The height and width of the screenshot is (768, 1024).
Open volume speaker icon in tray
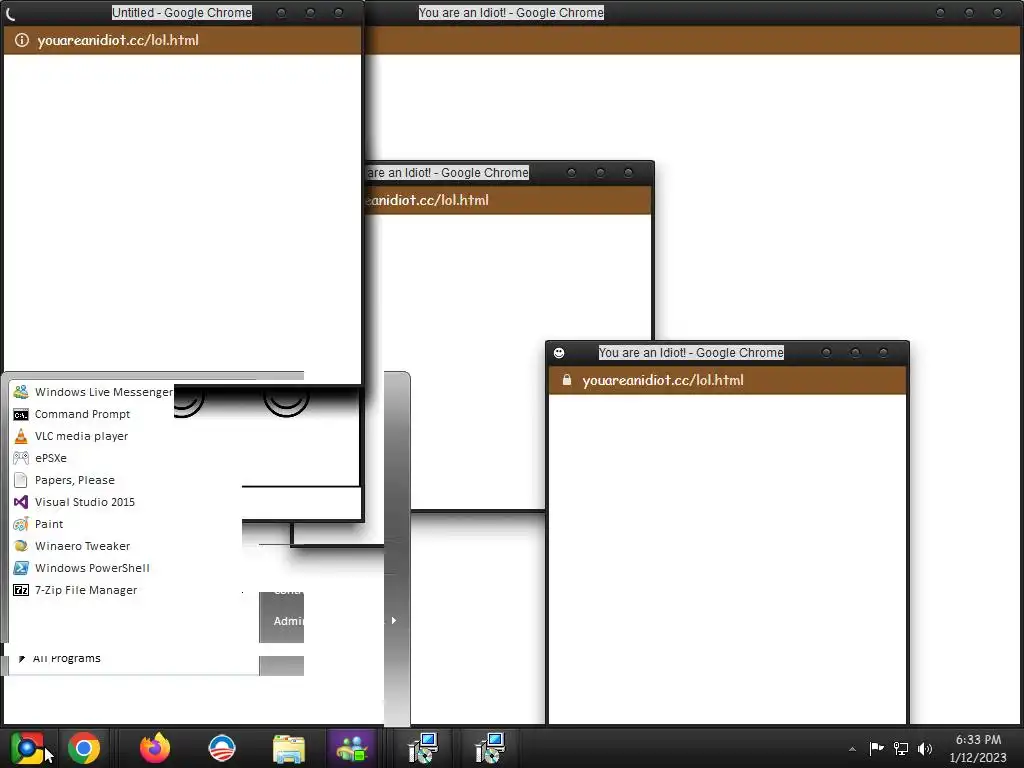[x=925, y=748]
